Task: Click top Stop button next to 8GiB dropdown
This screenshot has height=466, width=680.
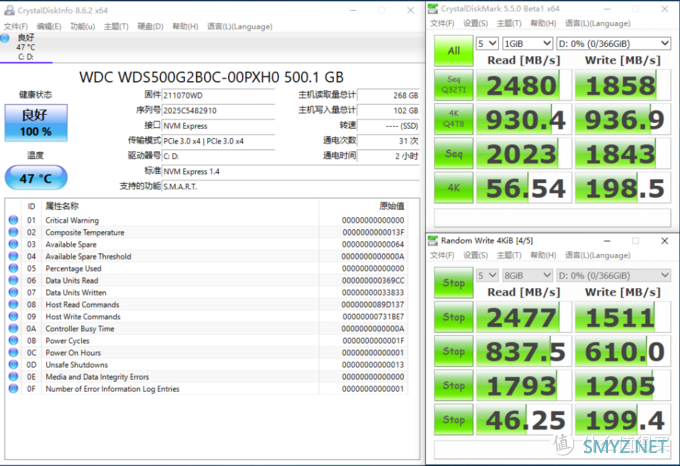Action: (x=454, y=283)
